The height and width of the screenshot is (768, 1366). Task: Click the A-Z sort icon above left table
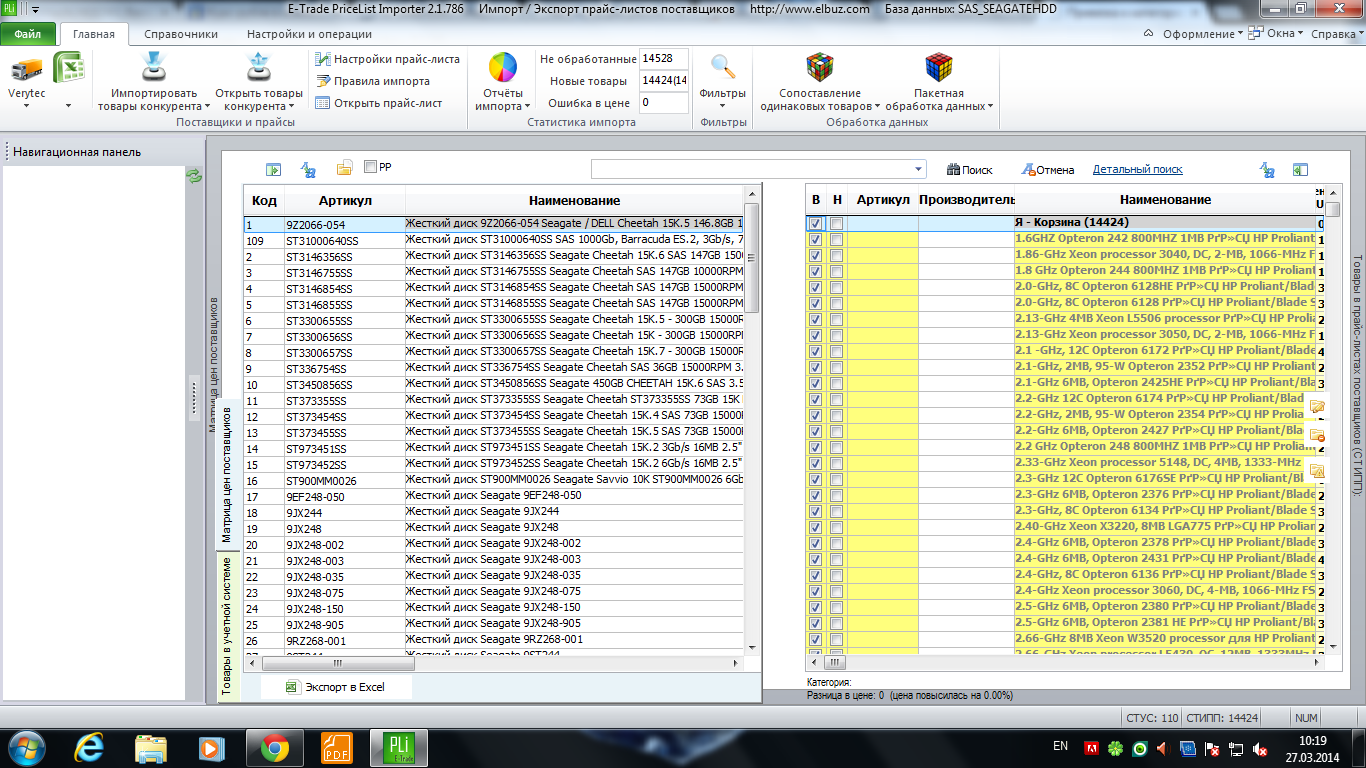point(309,170)
